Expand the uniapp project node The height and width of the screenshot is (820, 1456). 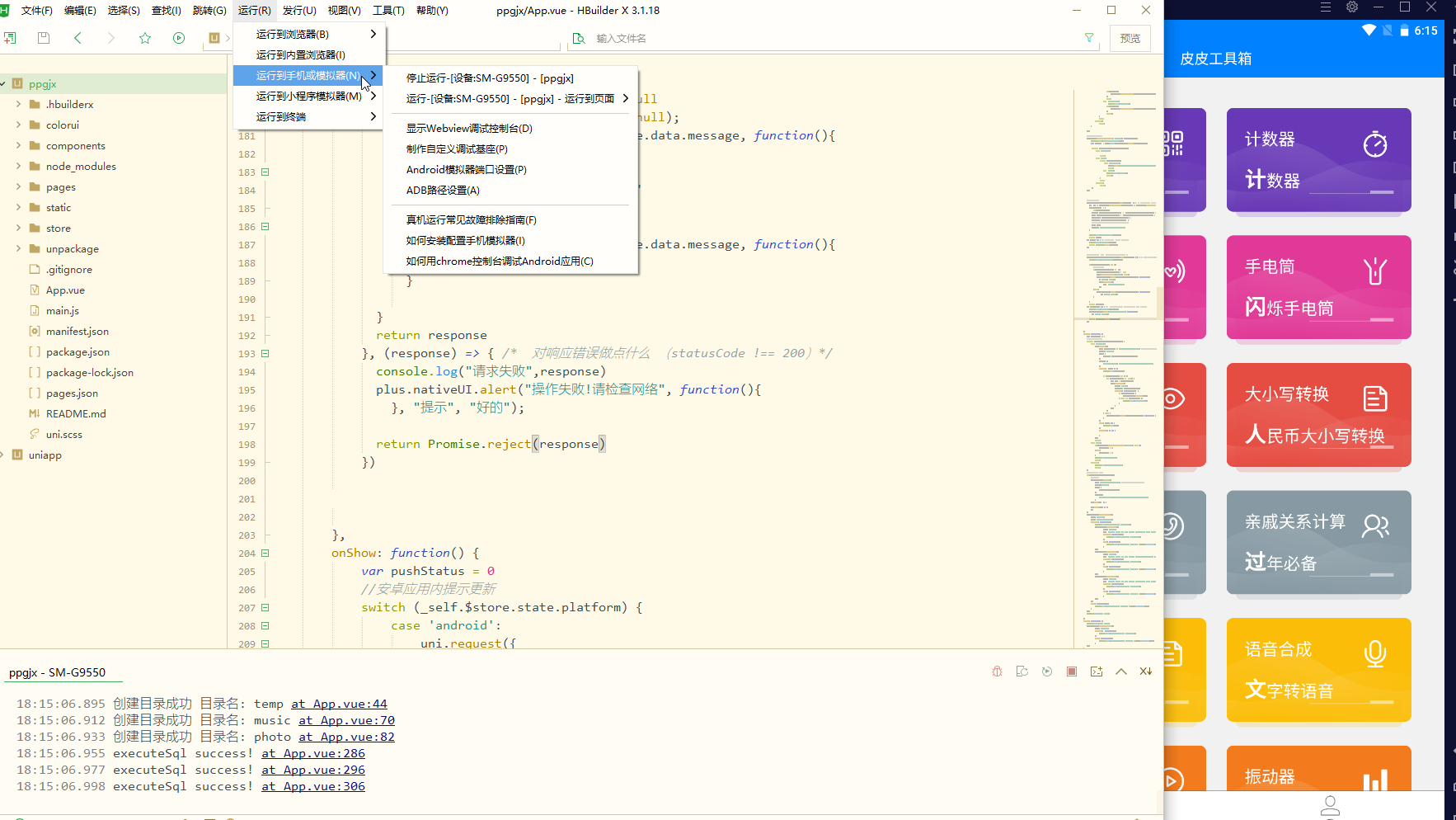(3, 455)
